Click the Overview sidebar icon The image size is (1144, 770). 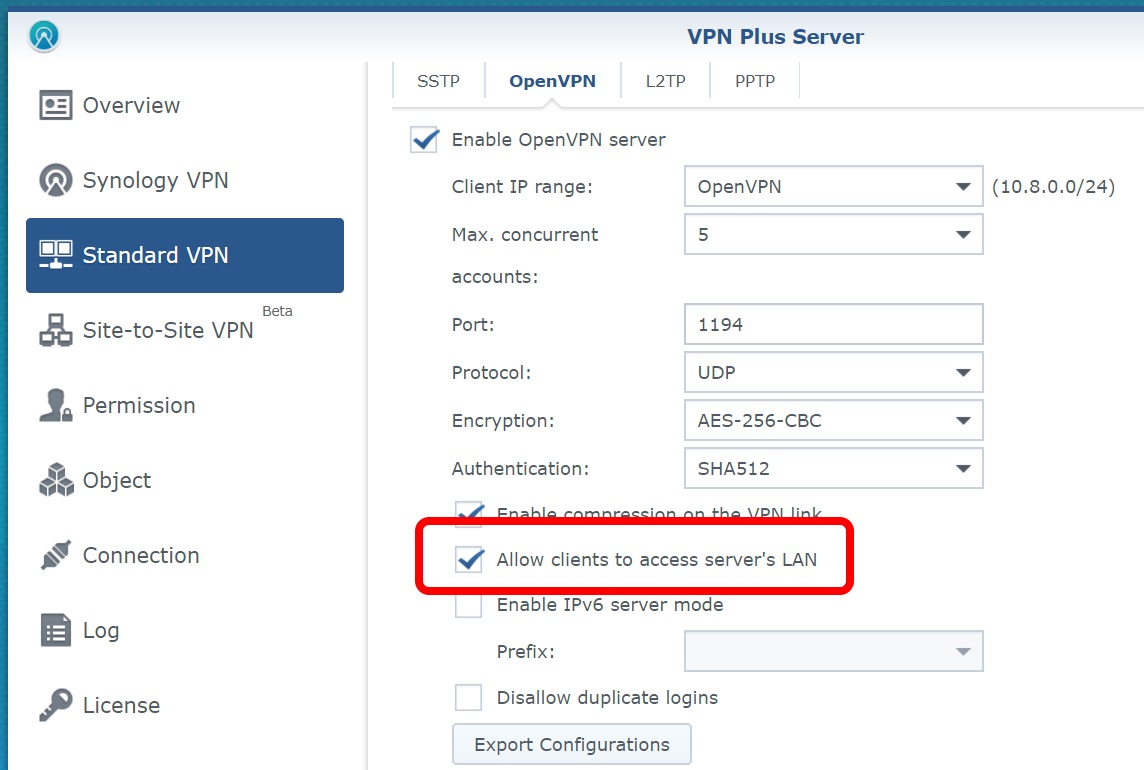(55, 105)
